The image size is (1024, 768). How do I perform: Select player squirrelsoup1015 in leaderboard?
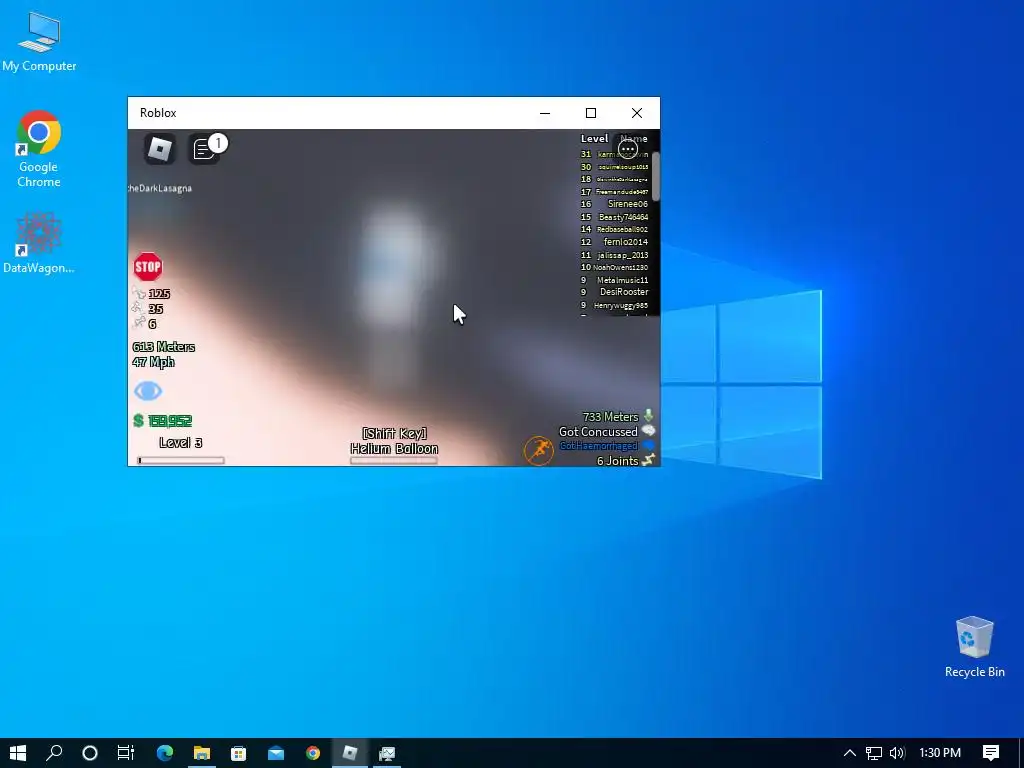(624, 167)
